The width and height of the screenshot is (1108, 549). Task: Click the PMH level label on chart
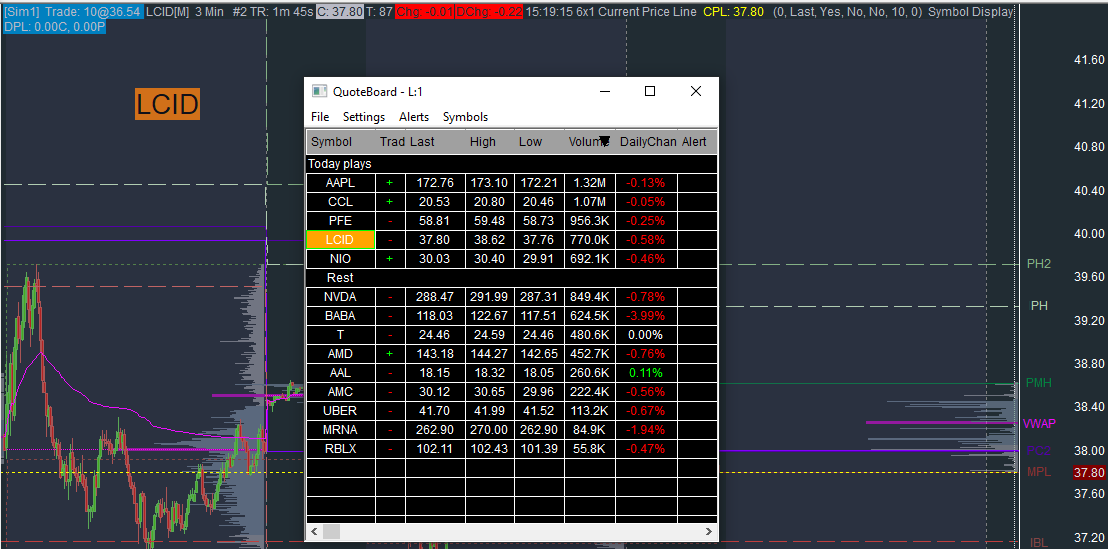(x=1039, y=383)
